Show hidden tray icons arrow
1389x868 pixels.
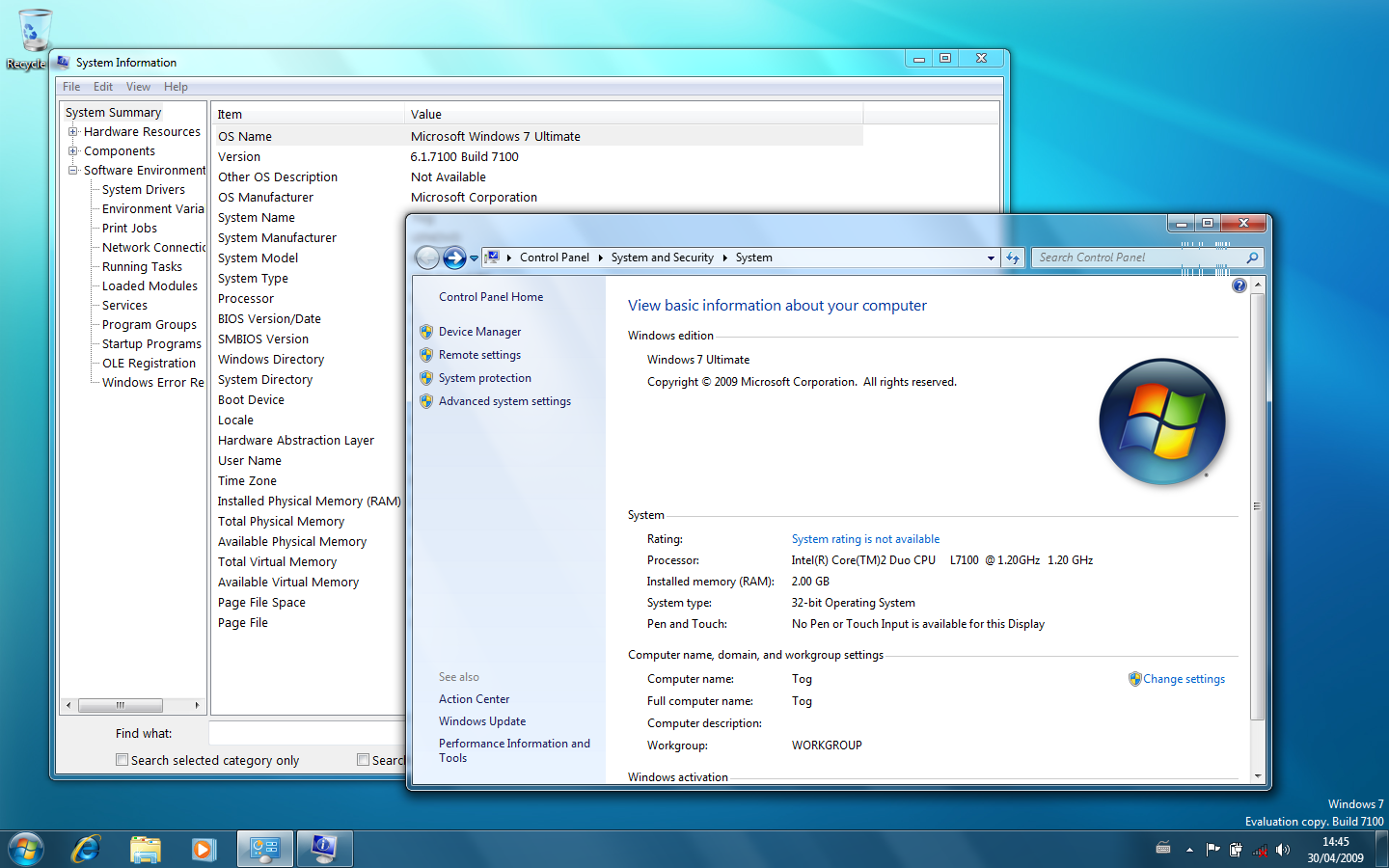click(x=1189, y=850)
